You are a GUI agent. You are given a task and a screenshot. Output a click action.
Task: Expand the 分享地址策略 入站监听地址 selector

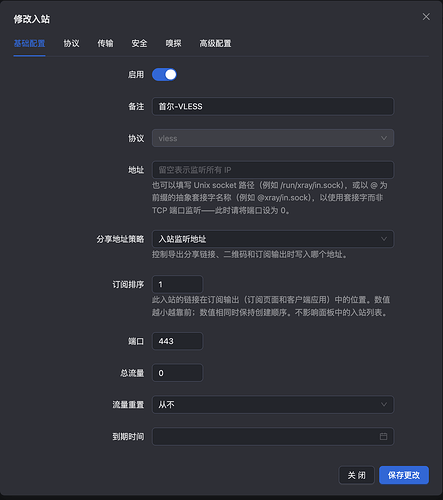click(273, 239)
